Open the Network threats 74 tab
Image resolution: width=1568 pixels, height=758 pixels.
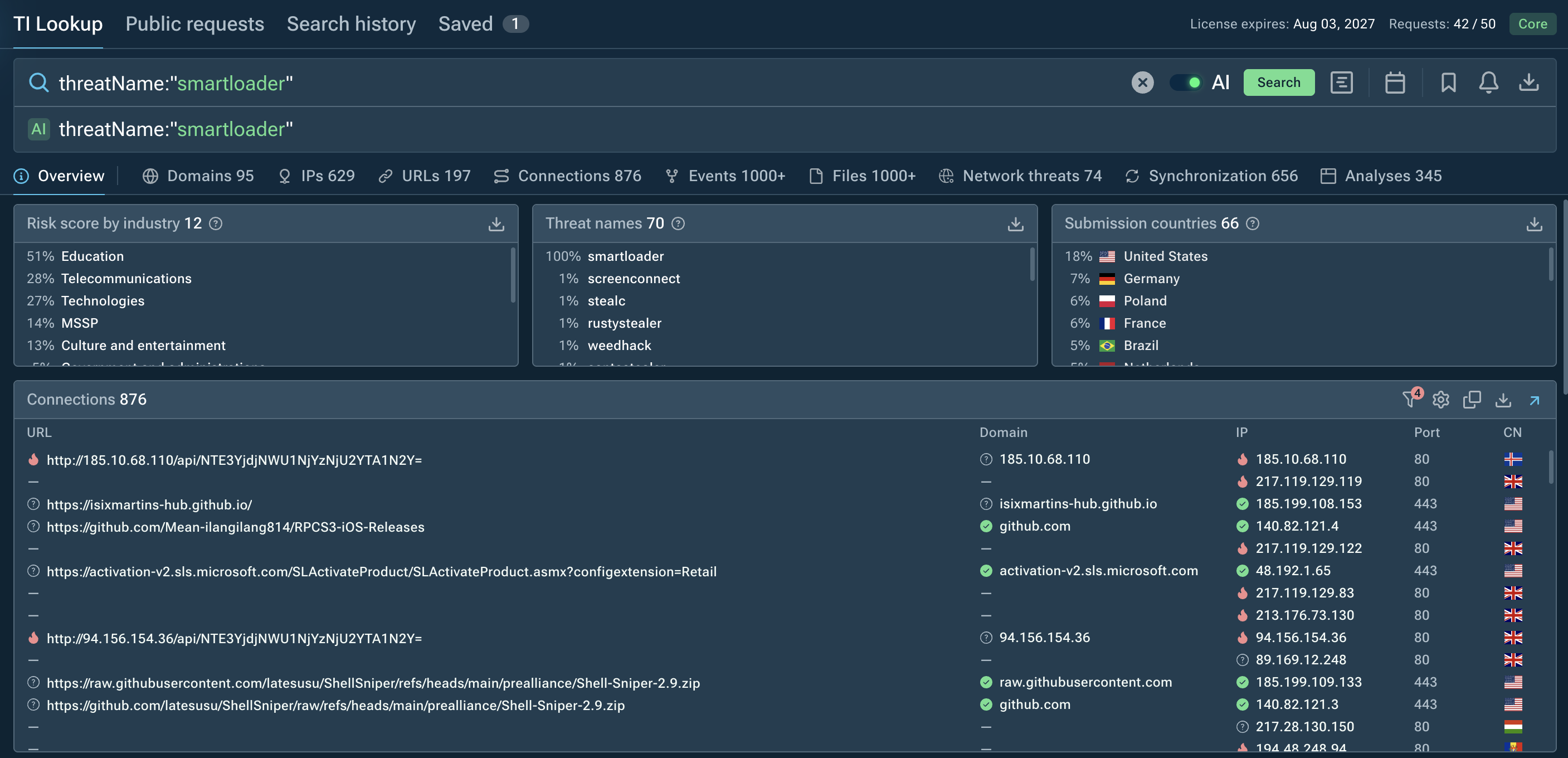pos(1020,176)
